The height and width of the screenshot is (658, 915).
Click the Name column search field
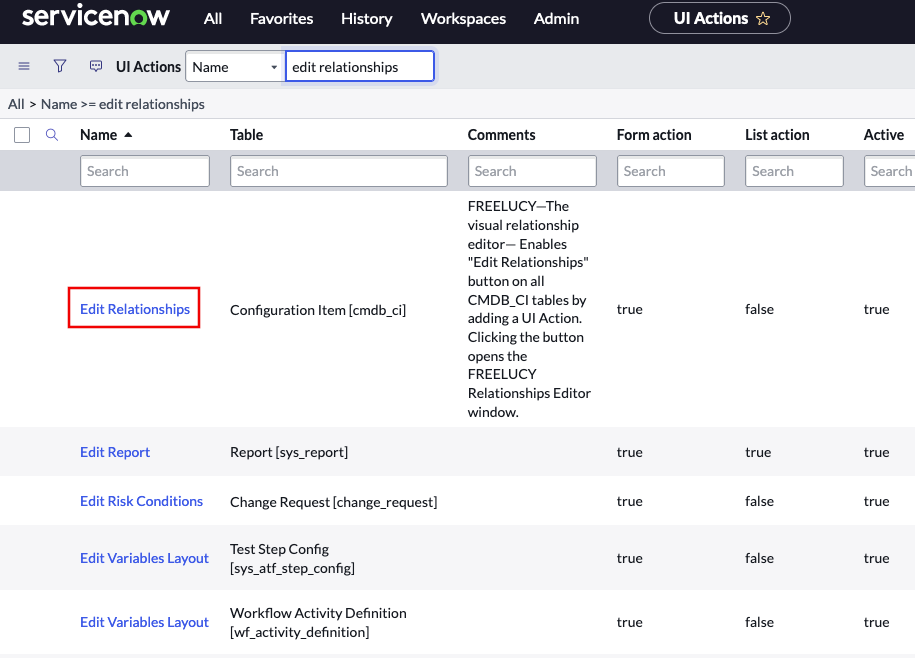point(145,171)
